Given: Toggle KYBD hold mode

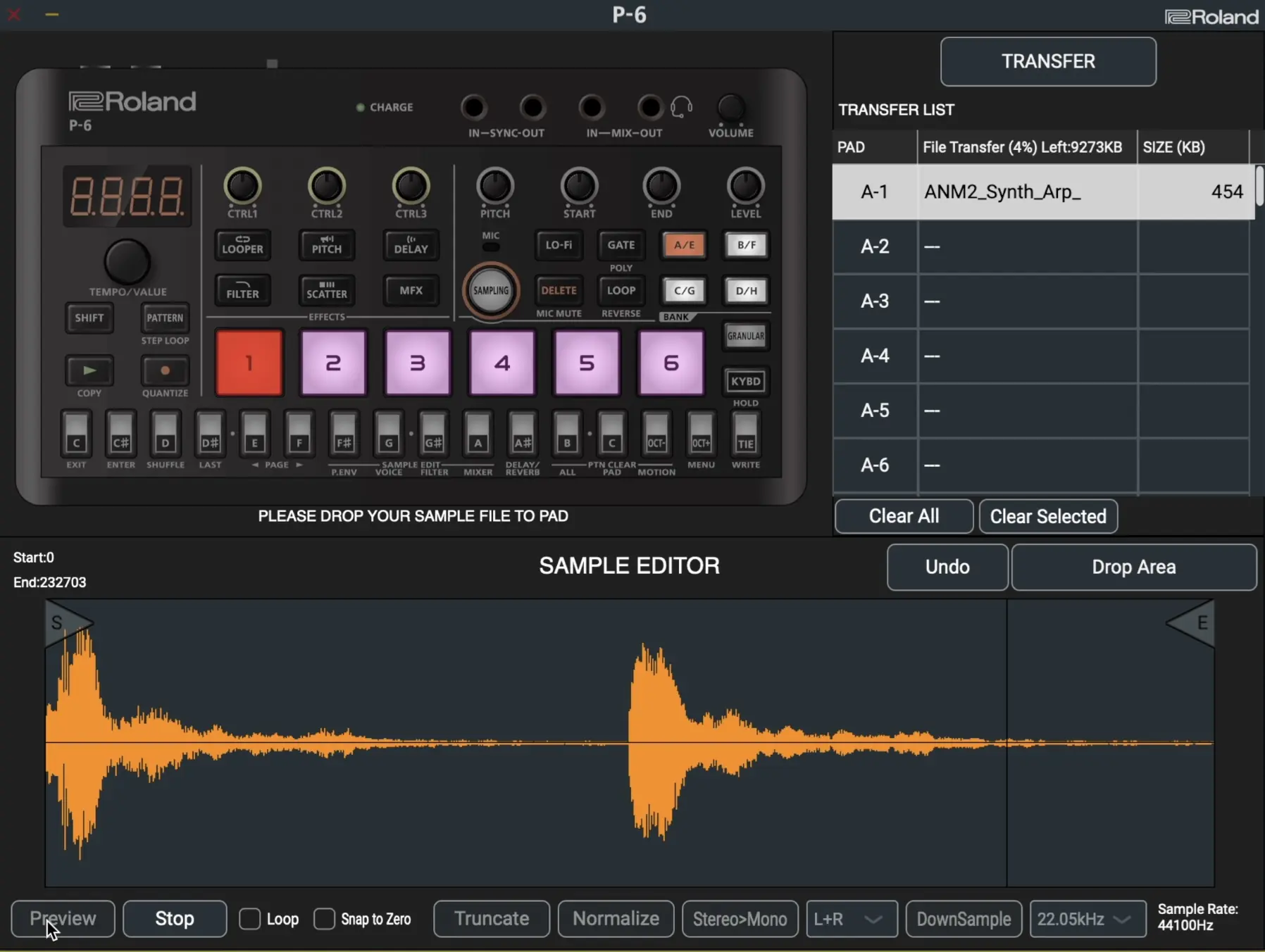Looking at the screenshot, I should click(746, 381).
